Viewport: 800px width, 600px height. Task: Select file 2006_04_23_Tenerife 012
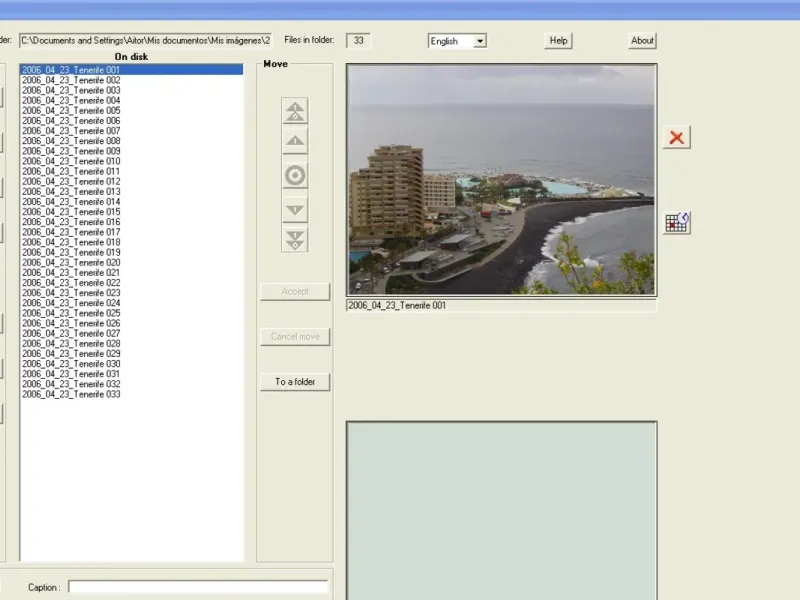[x=71, y=182]
